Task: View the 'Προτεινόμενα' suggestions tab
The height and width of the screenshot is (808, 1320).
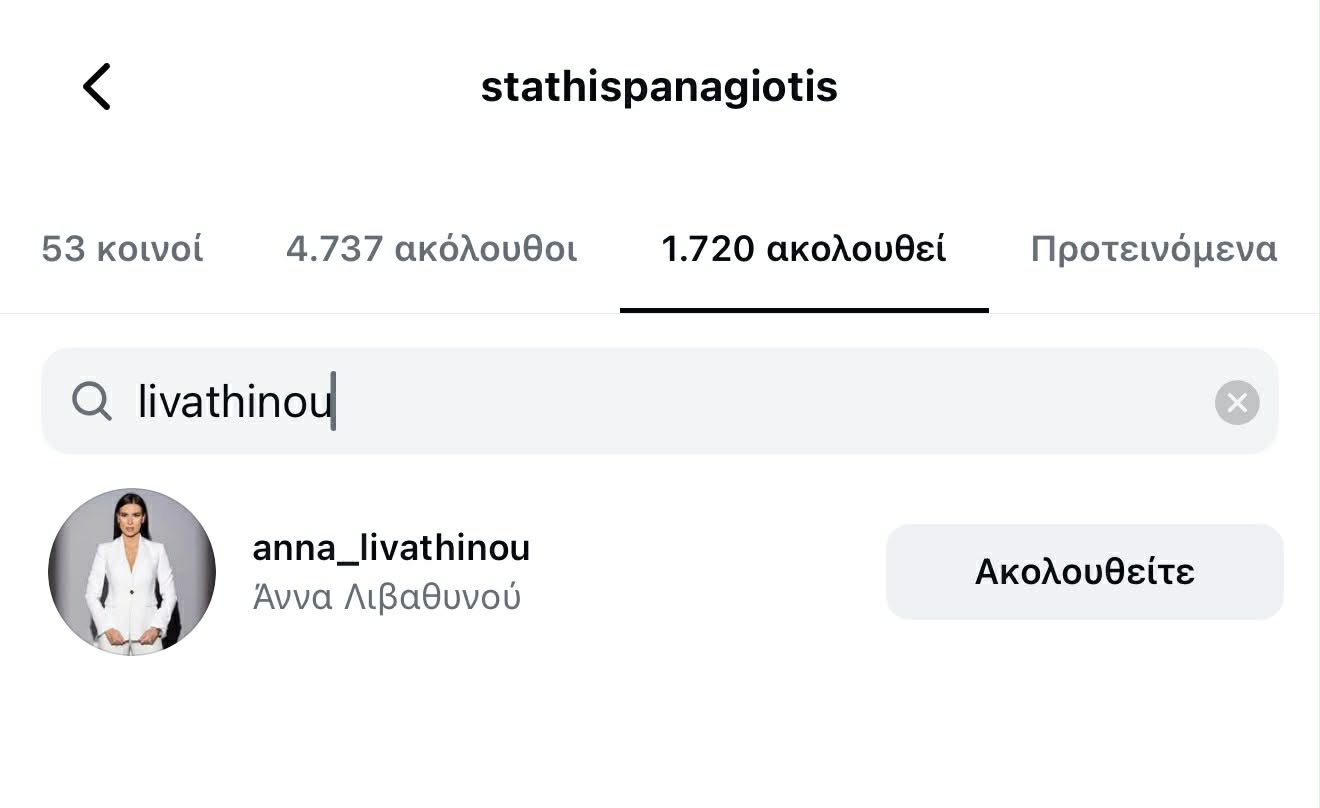Action: [1153, 249]
